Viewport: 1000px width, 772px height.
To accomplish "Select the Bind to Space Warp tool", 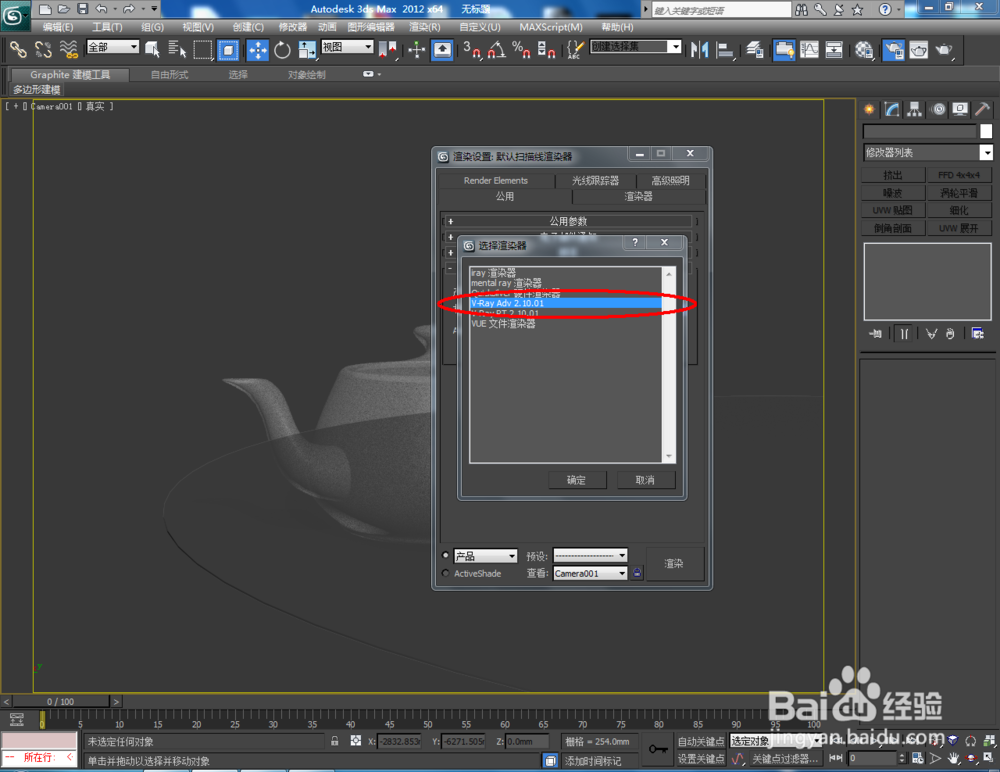I will click(68, 49).
